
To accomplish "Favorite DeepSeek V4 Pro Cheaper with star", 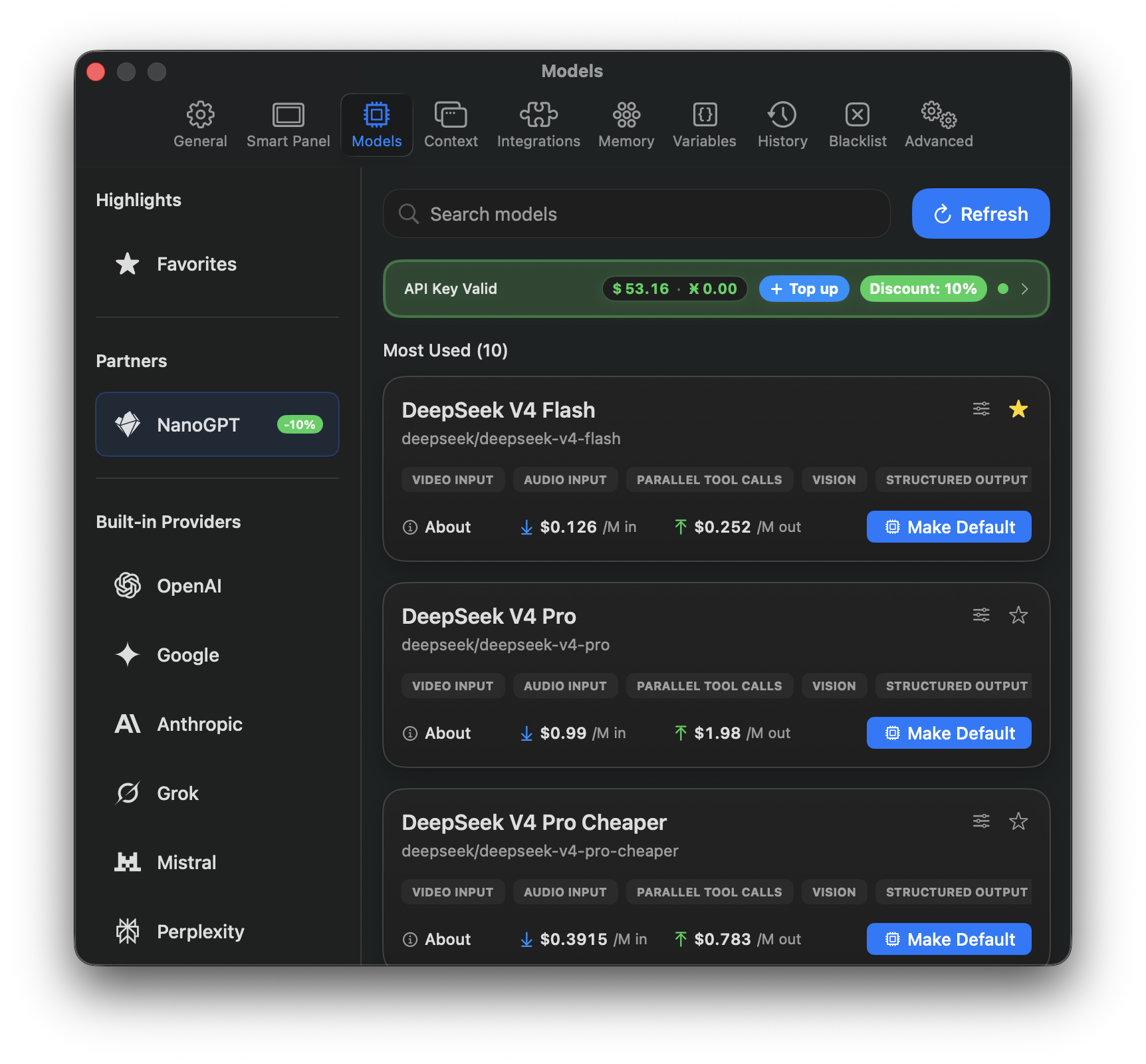I will [x=1018, y=821].
